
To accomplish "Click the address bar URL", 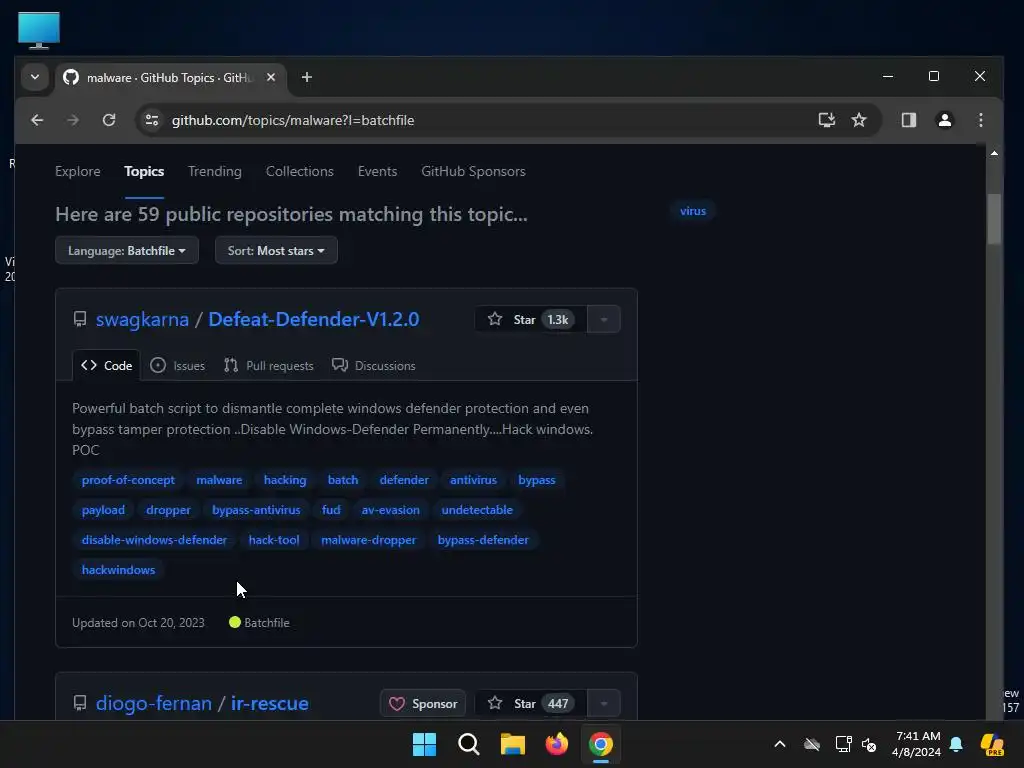I will 293,120.
